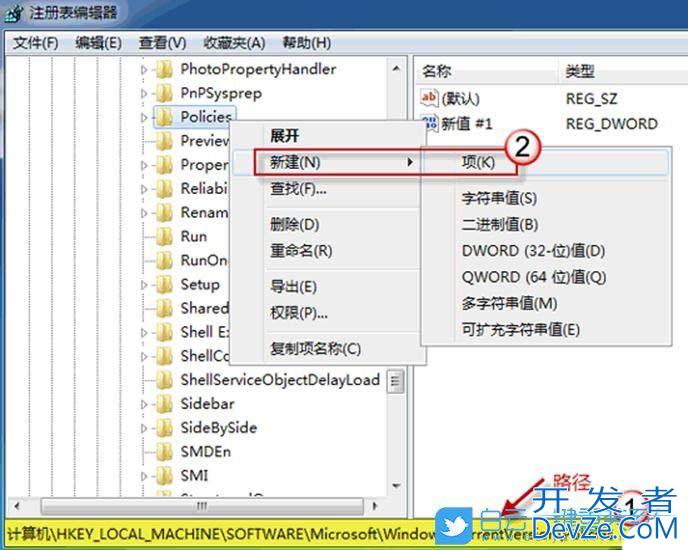Select 项(K) in the New submenu

tap(546, 162)
